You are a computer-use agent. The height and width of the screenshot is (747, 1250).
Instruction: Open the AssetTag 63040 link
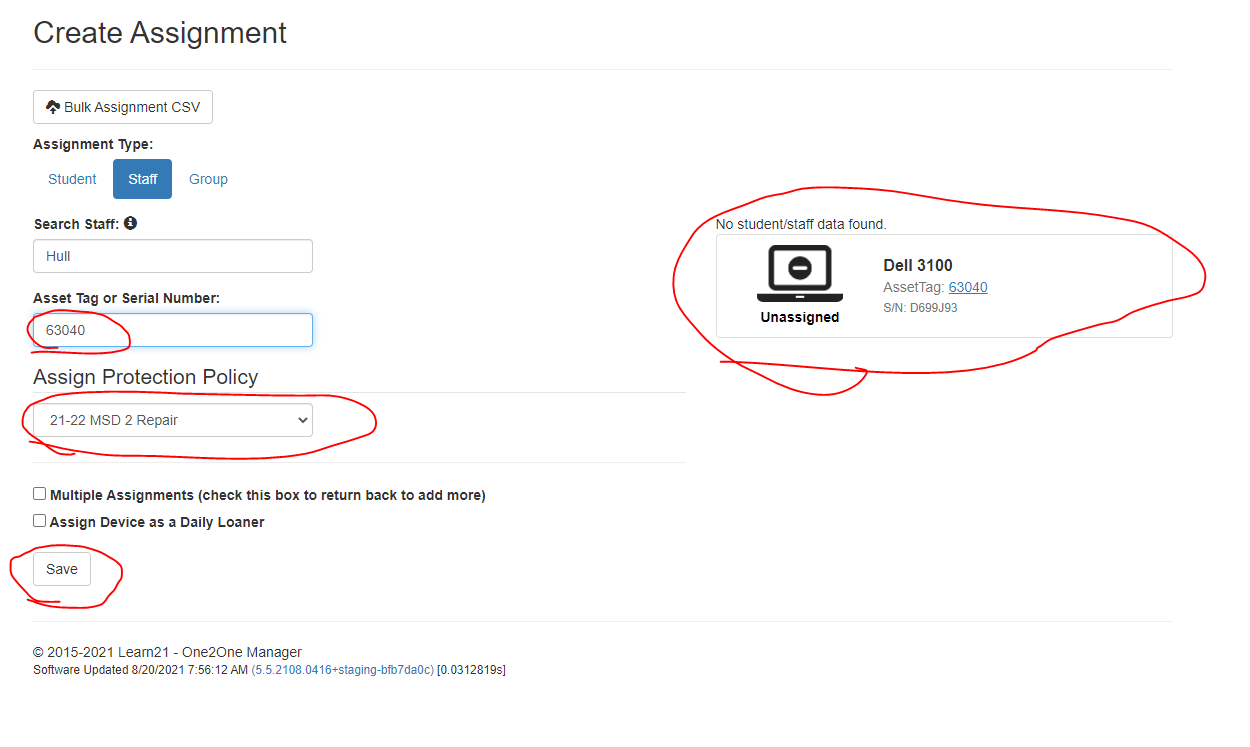pyautogui.click(x=967, y=287)
